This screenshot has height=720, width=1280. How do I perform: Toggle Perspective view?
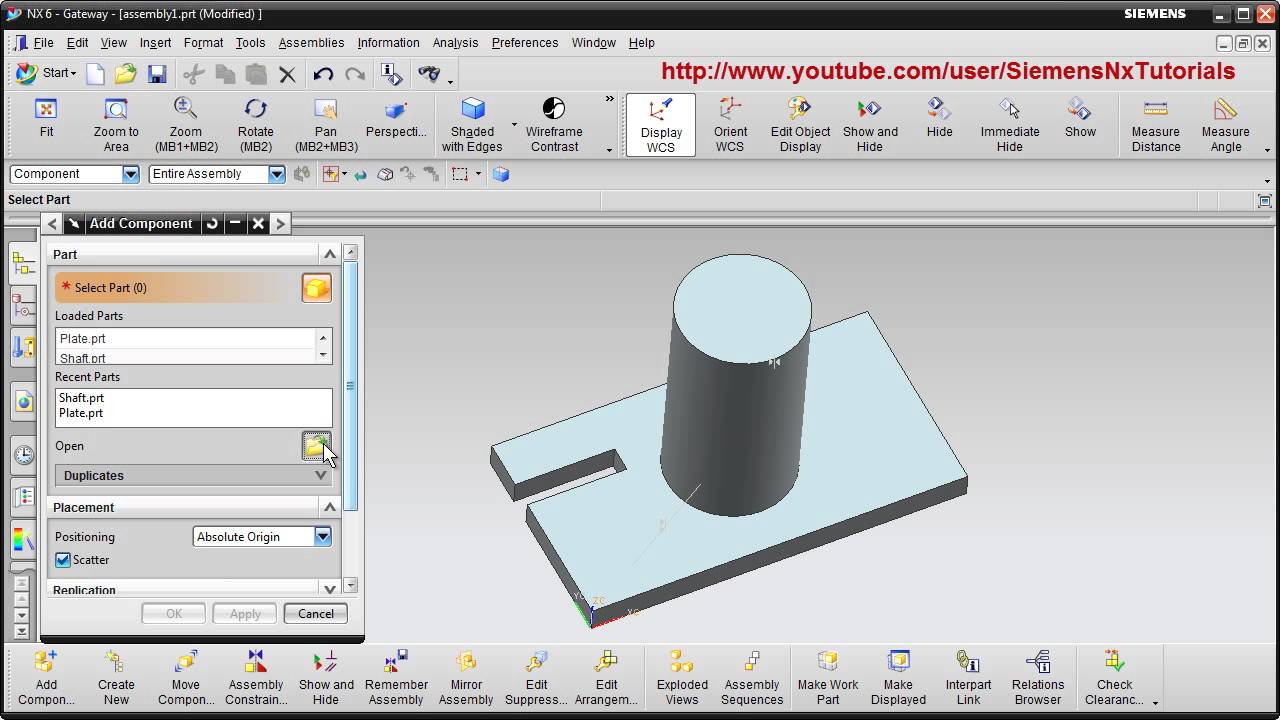(x=396, y=109)
